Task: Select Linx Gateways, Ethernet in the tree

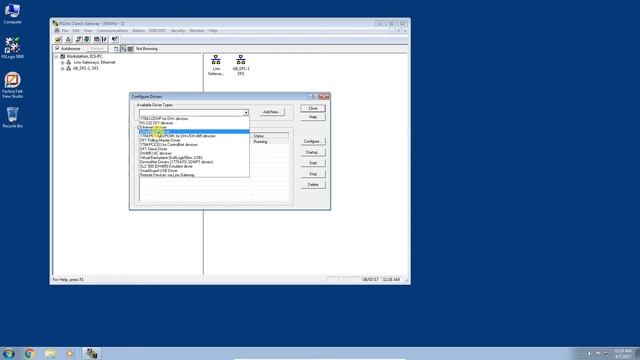Action: tap(95, 62)
